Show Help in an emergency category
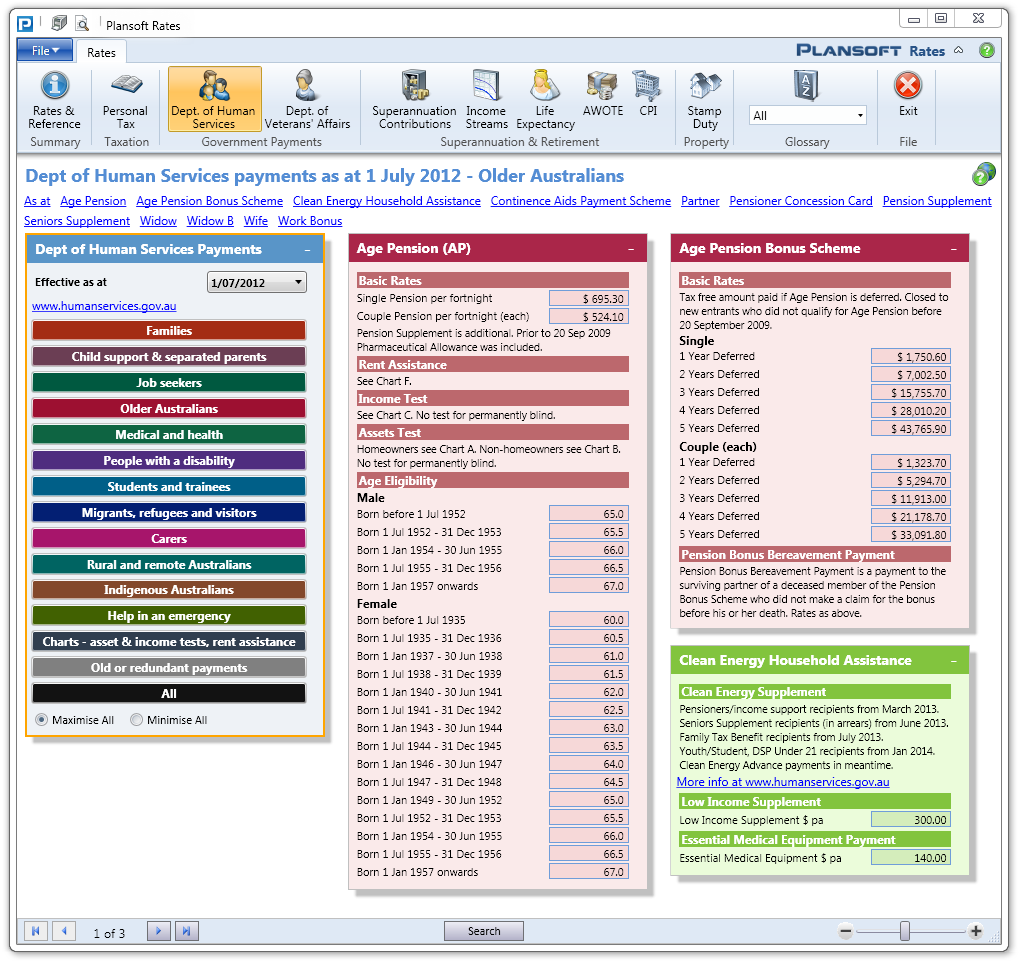Image resolution: width=1019 pixels, height=962 pixels. click(x=169, y=616)
